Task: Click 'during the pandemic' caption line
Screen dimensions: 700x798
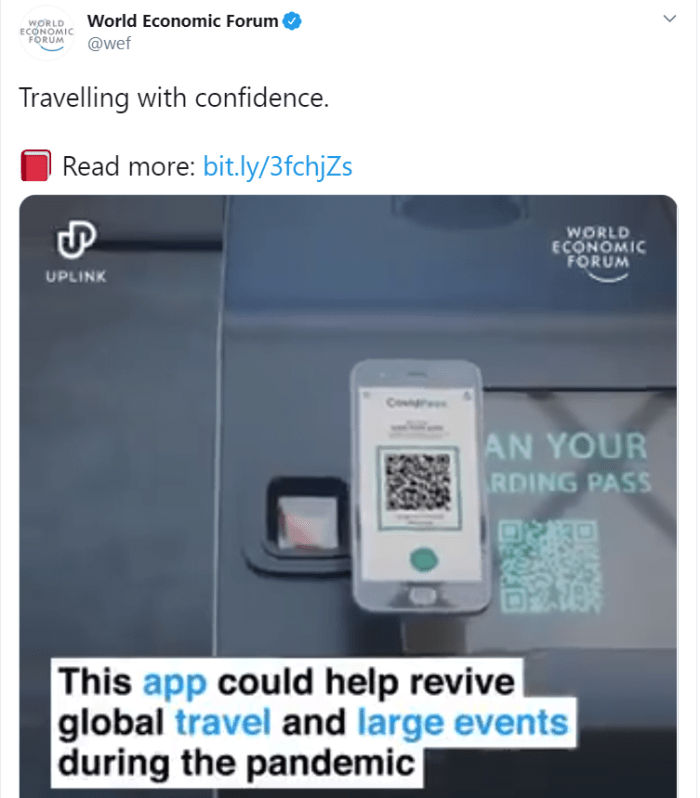Action: [236, 763]
